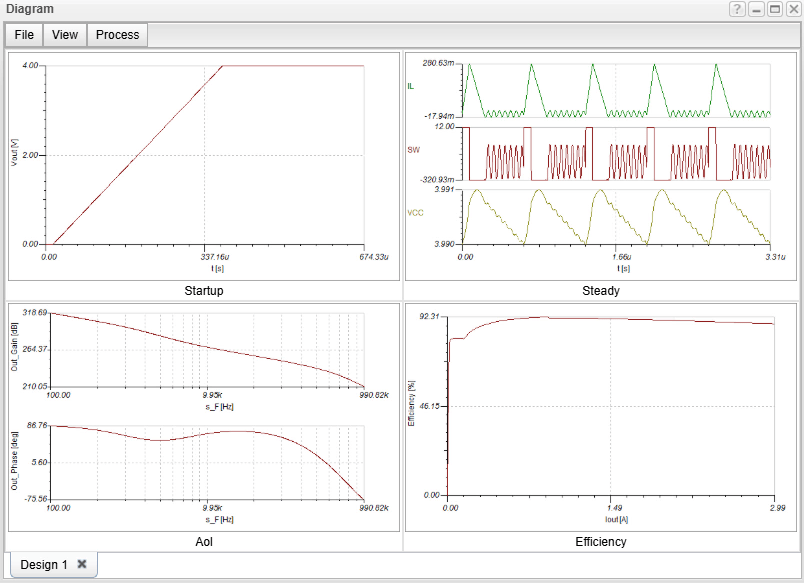Click the Aol plot title

click(x=202, y=542)
